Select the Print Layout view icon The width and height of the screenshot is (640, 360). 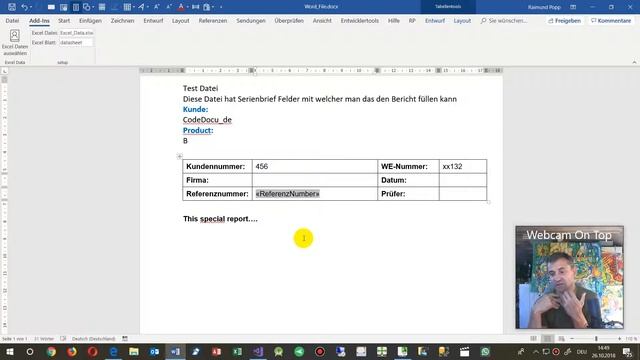click(x=548, y=339)
